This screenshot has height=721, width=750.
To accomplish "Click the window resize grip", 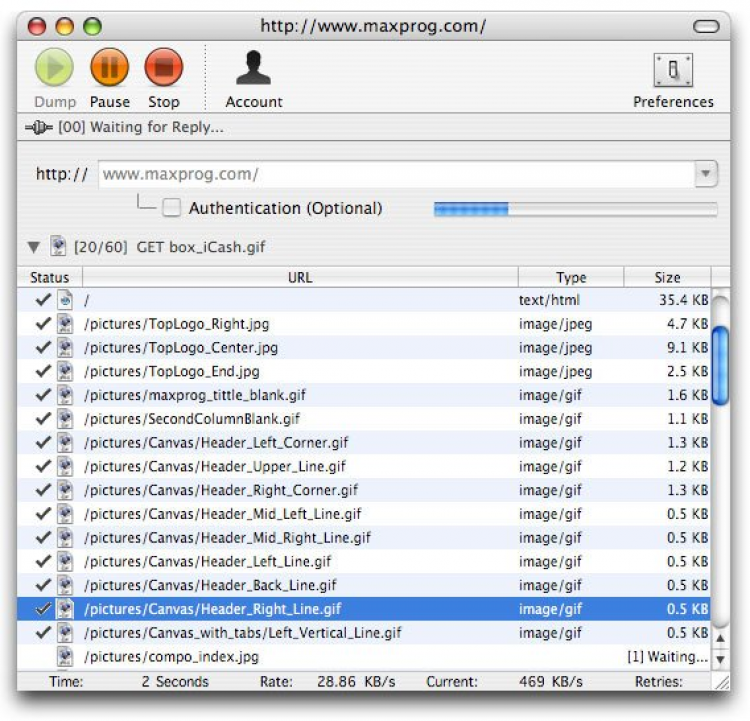I will pyautogui.click(x=722, y=682).
